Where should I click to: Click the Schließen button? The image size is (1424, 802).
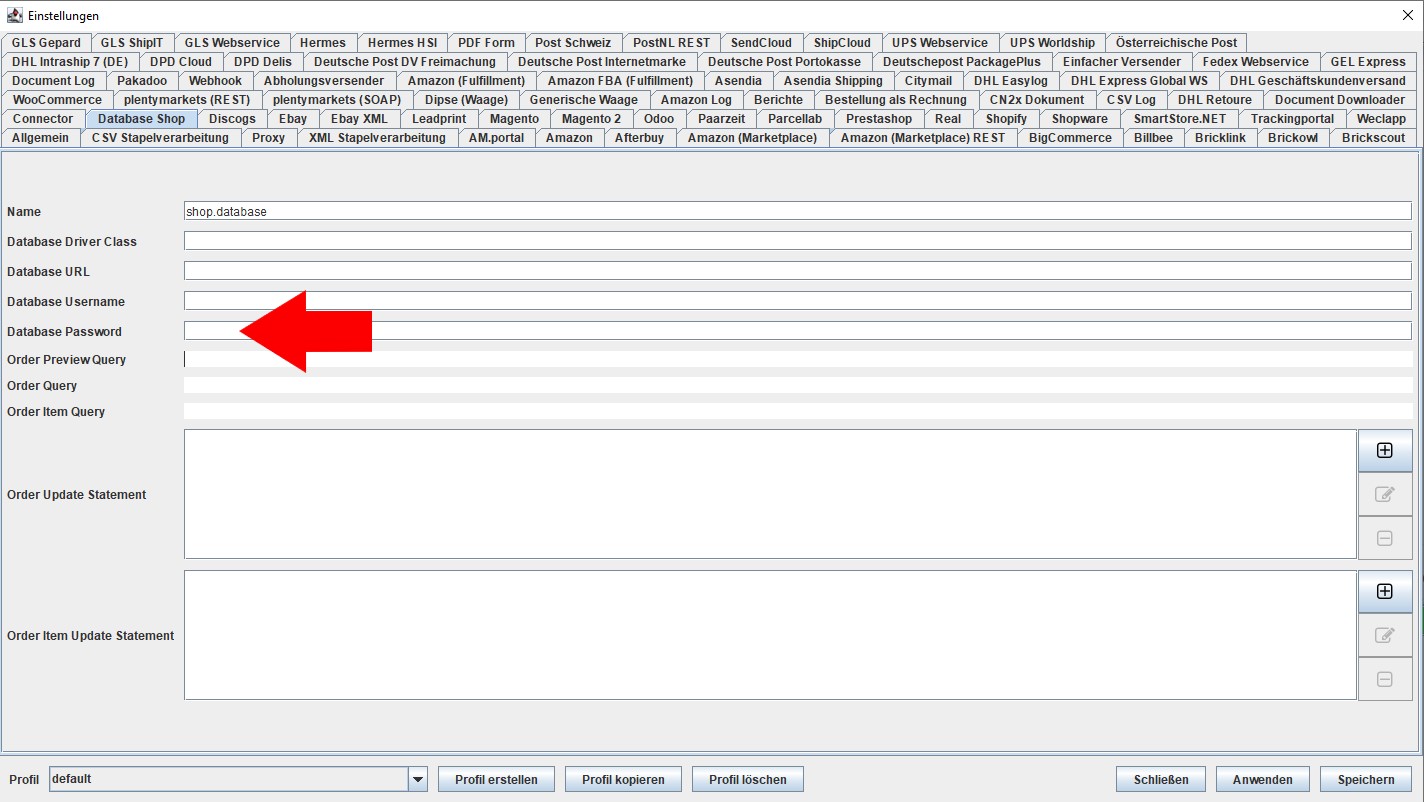[x=1161, y=779]
